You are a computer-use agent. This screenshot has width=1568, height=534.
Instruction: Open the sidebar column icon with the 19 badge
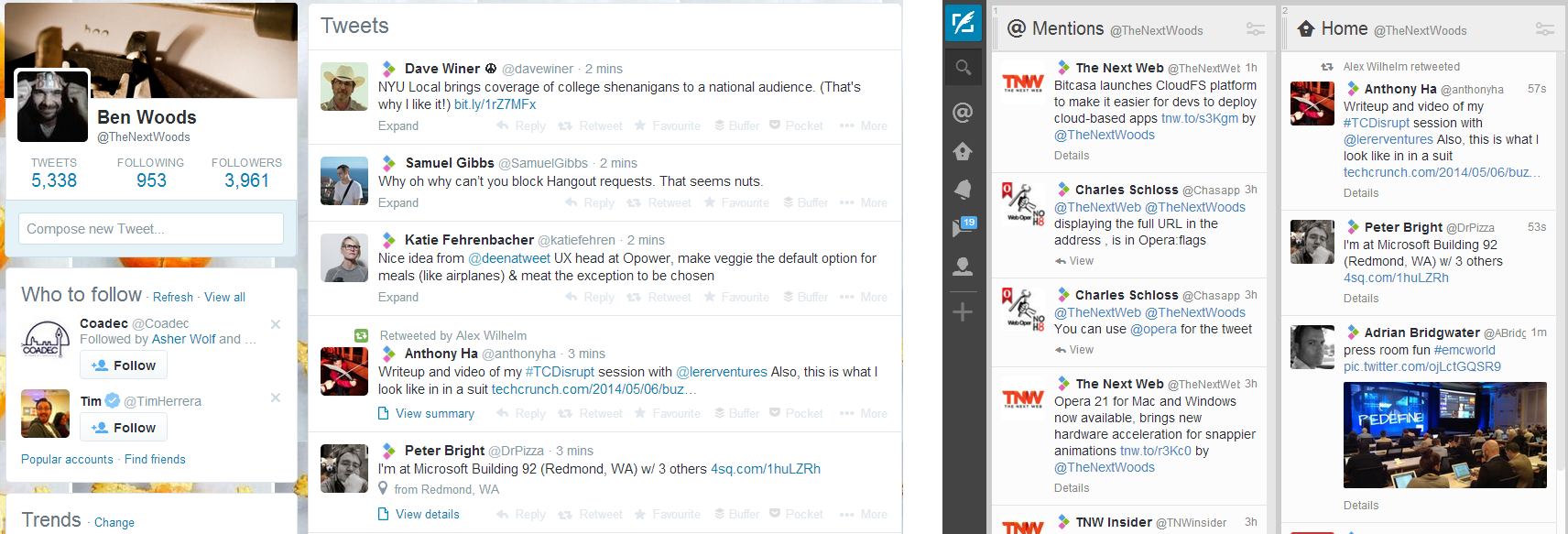964,226
